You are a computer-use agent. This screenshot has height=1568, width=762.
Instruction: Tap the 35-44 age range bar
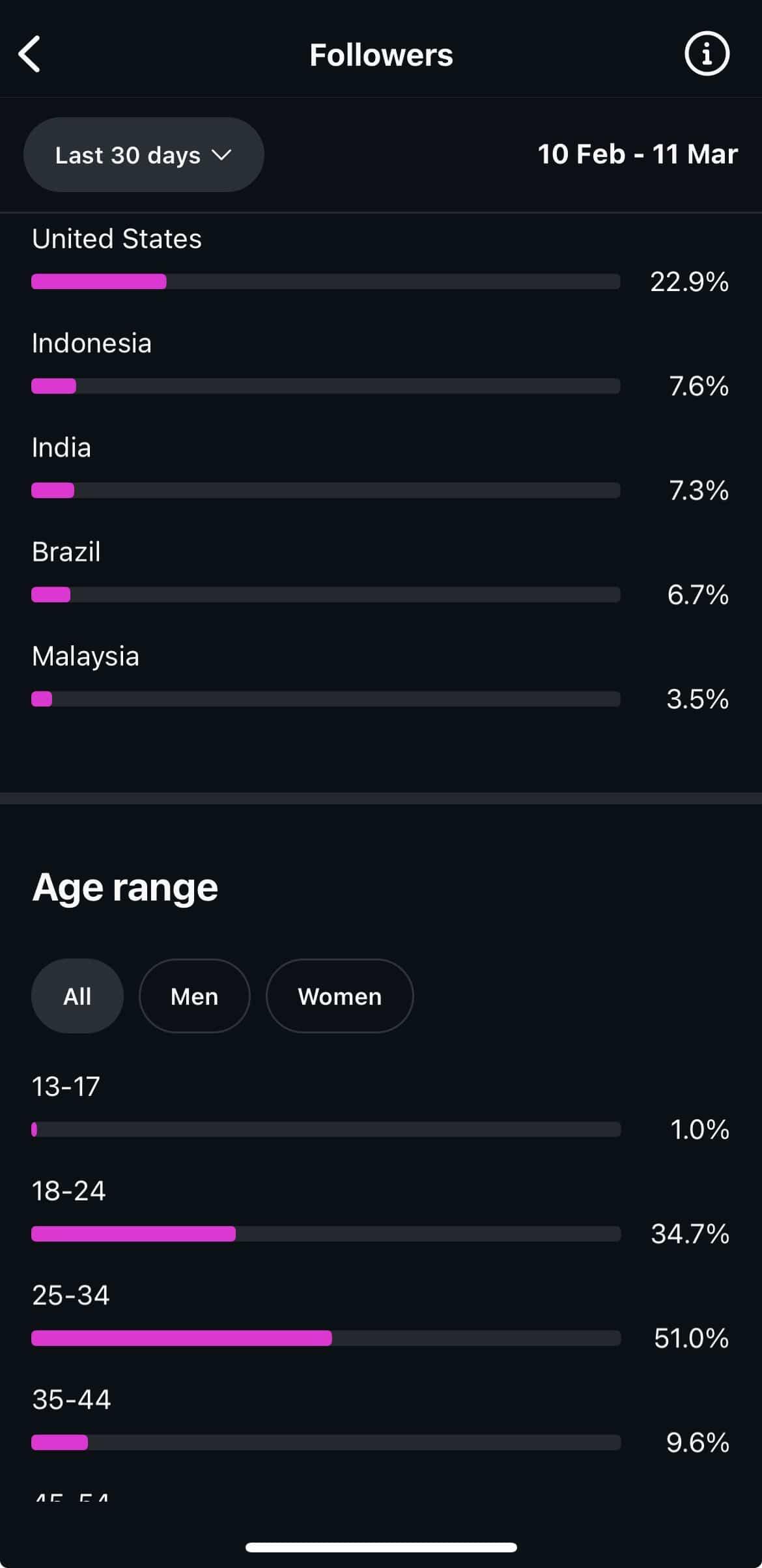tap(326, 1442)
